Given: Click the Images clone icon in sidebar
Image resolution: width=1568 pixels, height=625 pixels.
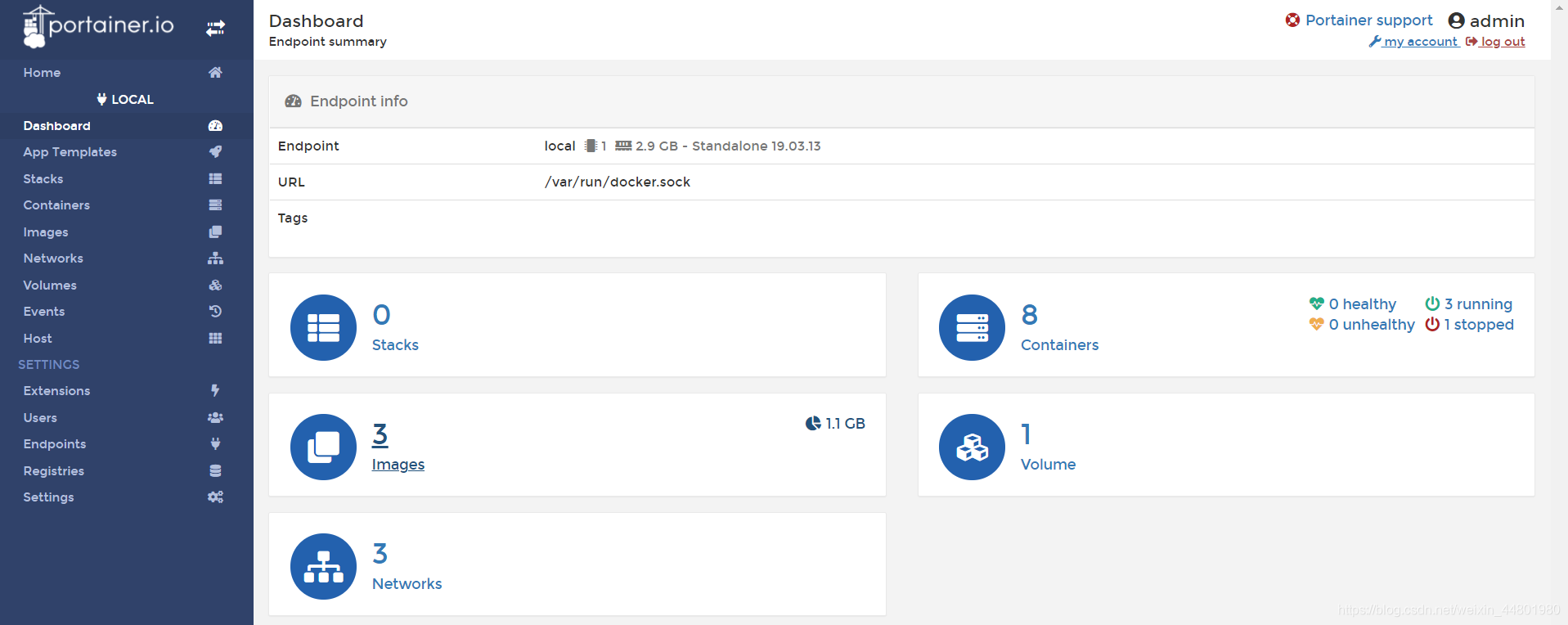Looking at the screenshot, I should (215, 232).
